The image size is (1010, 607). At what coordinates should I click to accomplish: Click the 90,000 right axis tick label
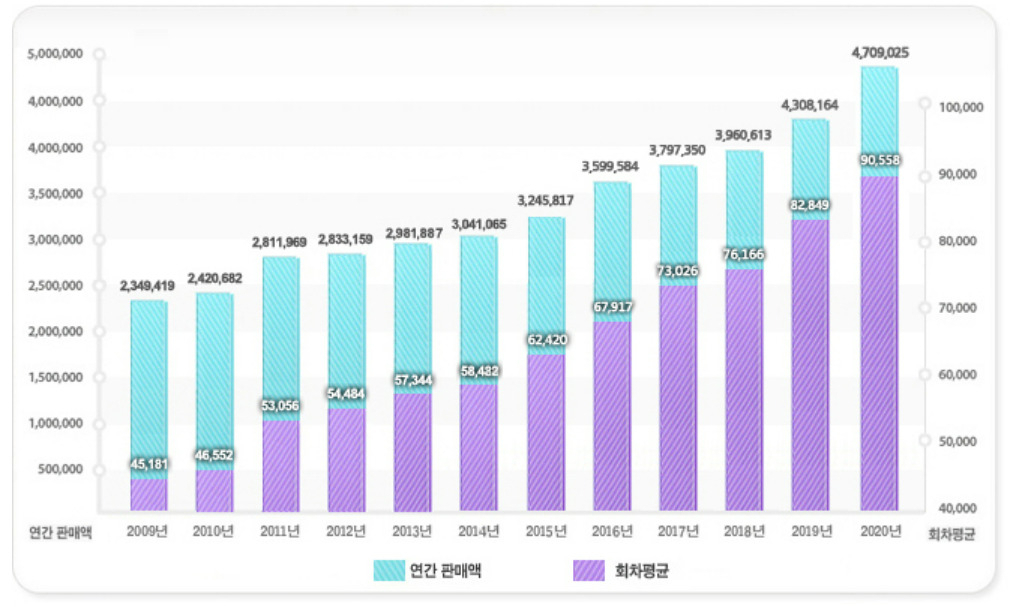958,175
